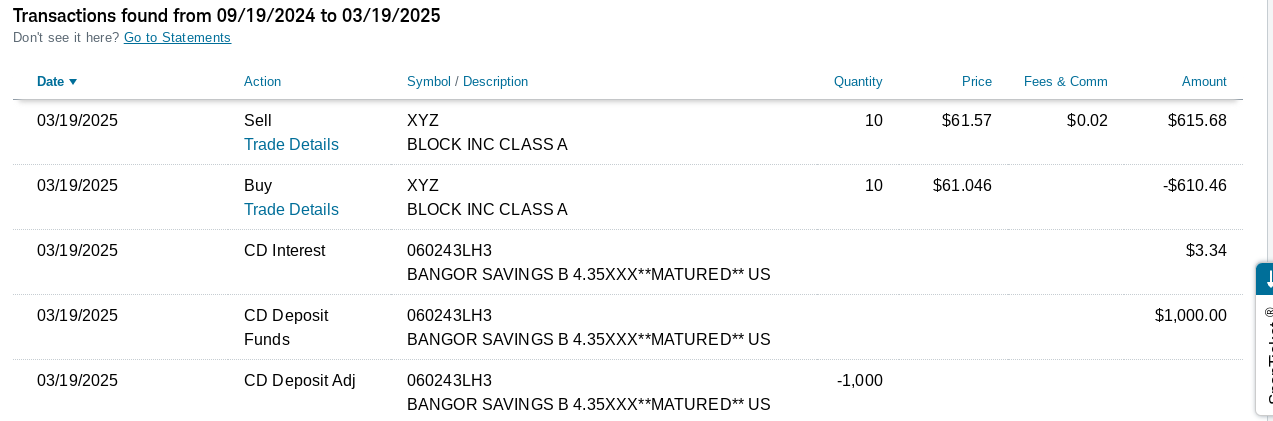Sort transactions by Action column
The width and height of the screenshot is (1273, 421).
262,82
